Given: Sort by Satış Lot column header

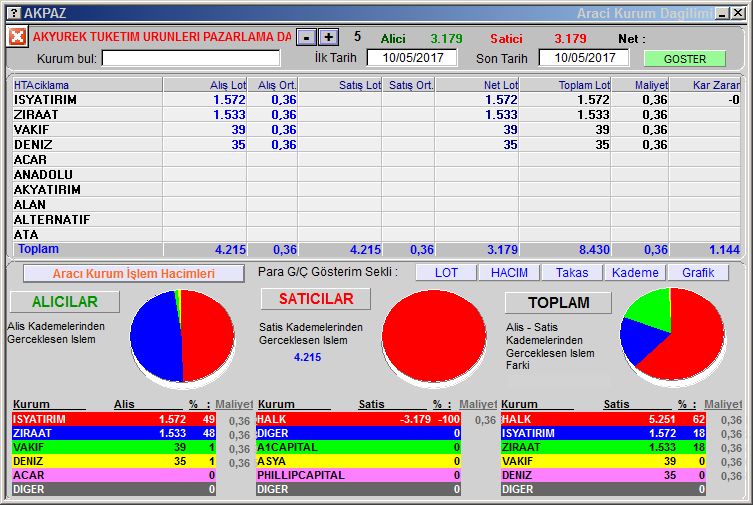Looking at the screenshot, I should click(x=340, y=85).
